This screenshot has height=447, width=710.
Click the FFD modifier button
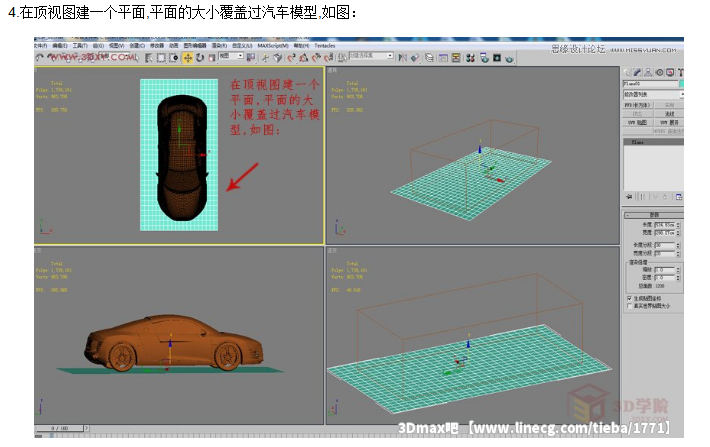637,105
